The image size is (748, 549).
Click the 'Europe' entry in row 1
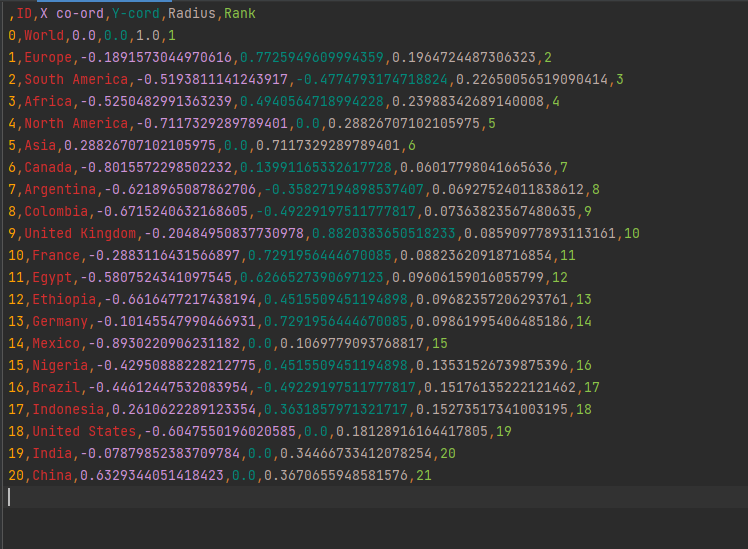point(47,58)
